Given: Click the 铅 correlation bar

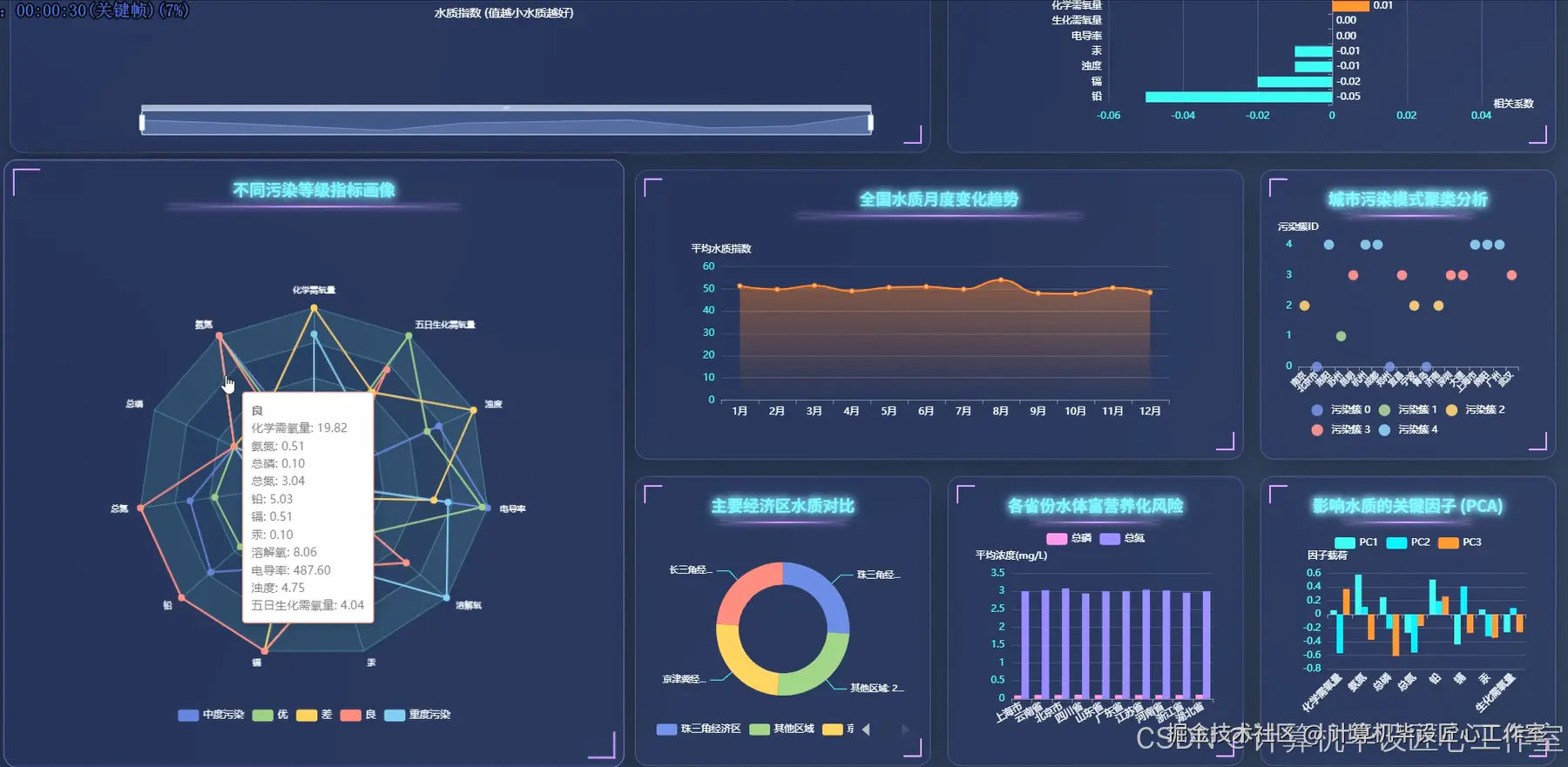Looking at the screenshot, I should click(1239, 97).
